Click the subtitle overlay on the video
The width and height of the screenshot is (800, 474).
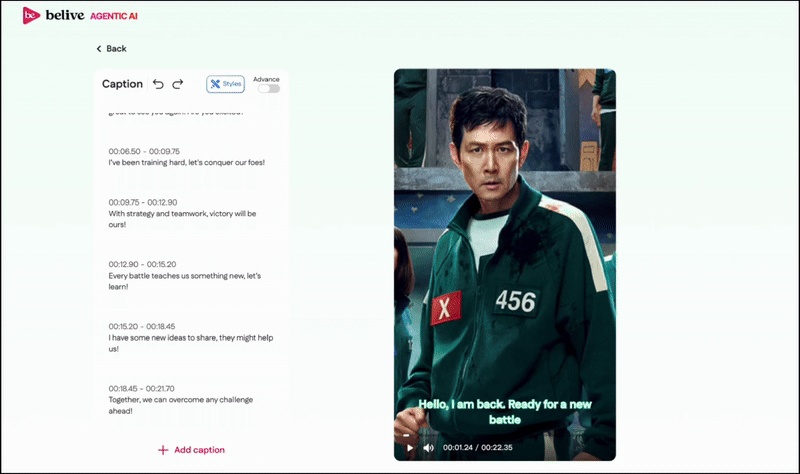tap(504, 412)
